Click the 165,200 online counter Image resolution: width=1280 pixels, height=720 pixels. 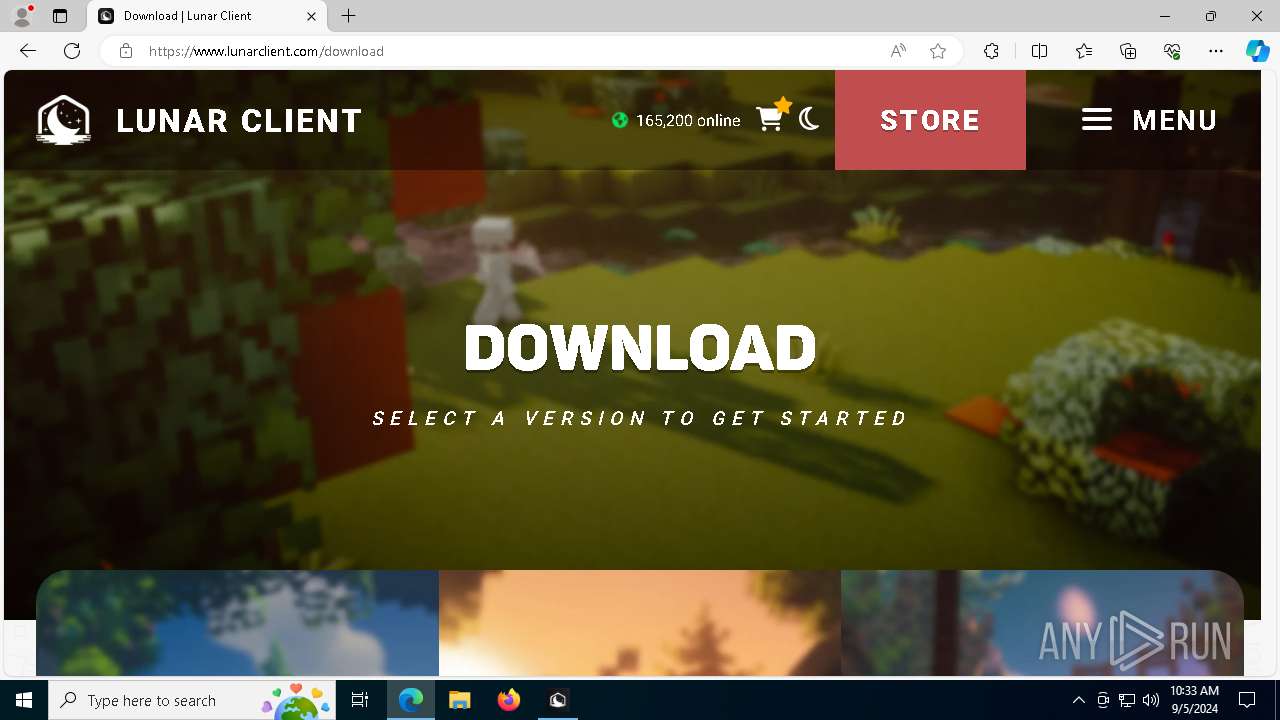pyautogui.click(x=676, y=120)
